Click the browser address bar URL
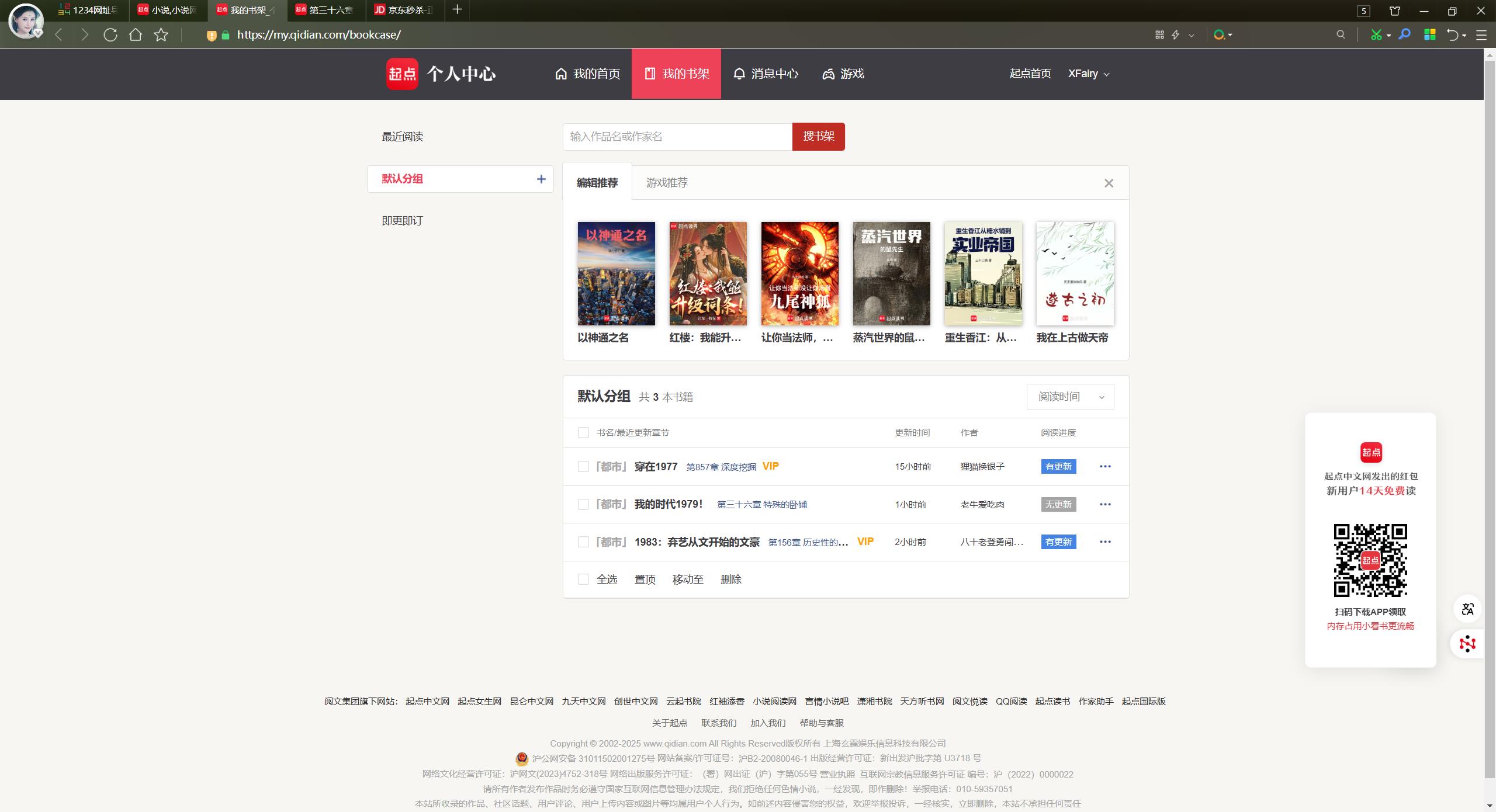 (x=319, y=35)
